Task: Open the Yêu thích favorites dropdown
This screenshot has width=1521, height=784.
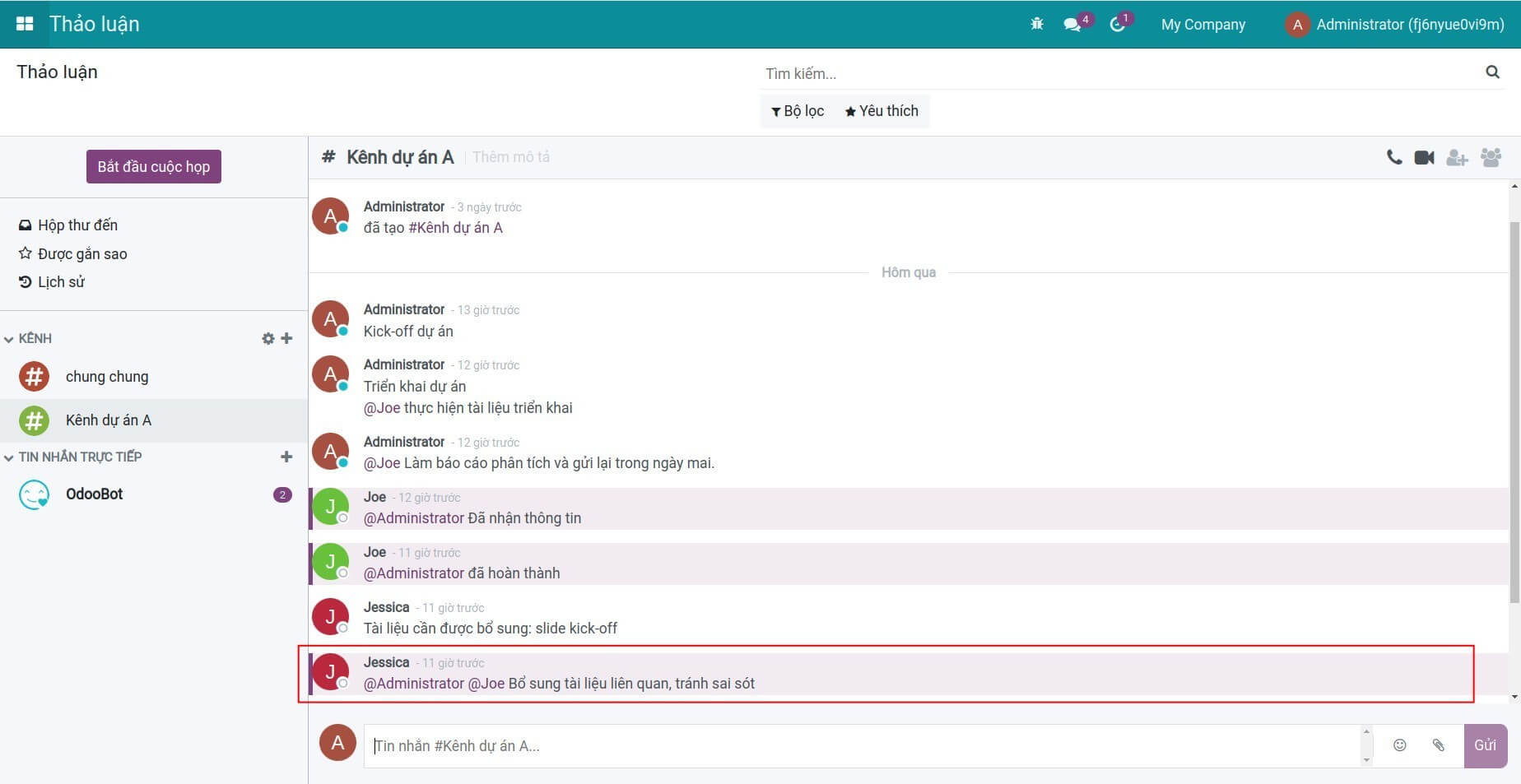Action: pos(881,111)
